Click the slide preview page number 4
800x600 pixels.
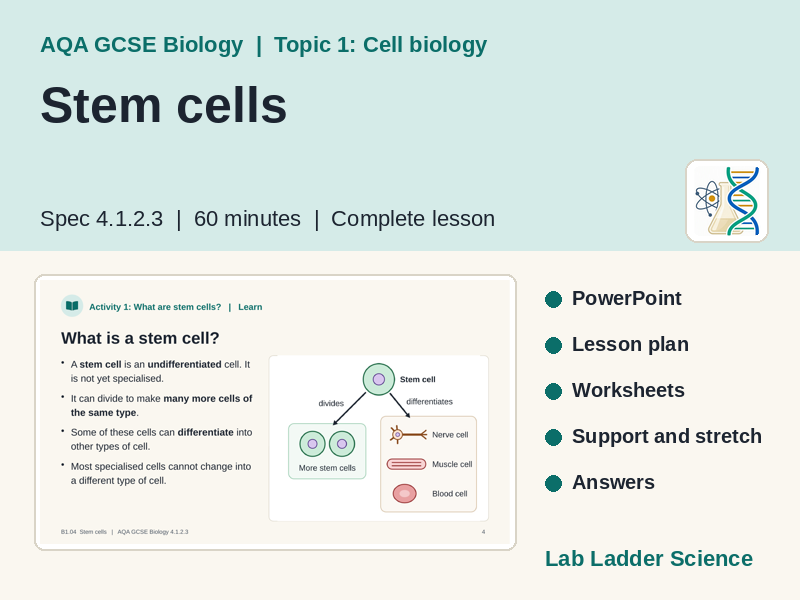[x=484, y=532]
